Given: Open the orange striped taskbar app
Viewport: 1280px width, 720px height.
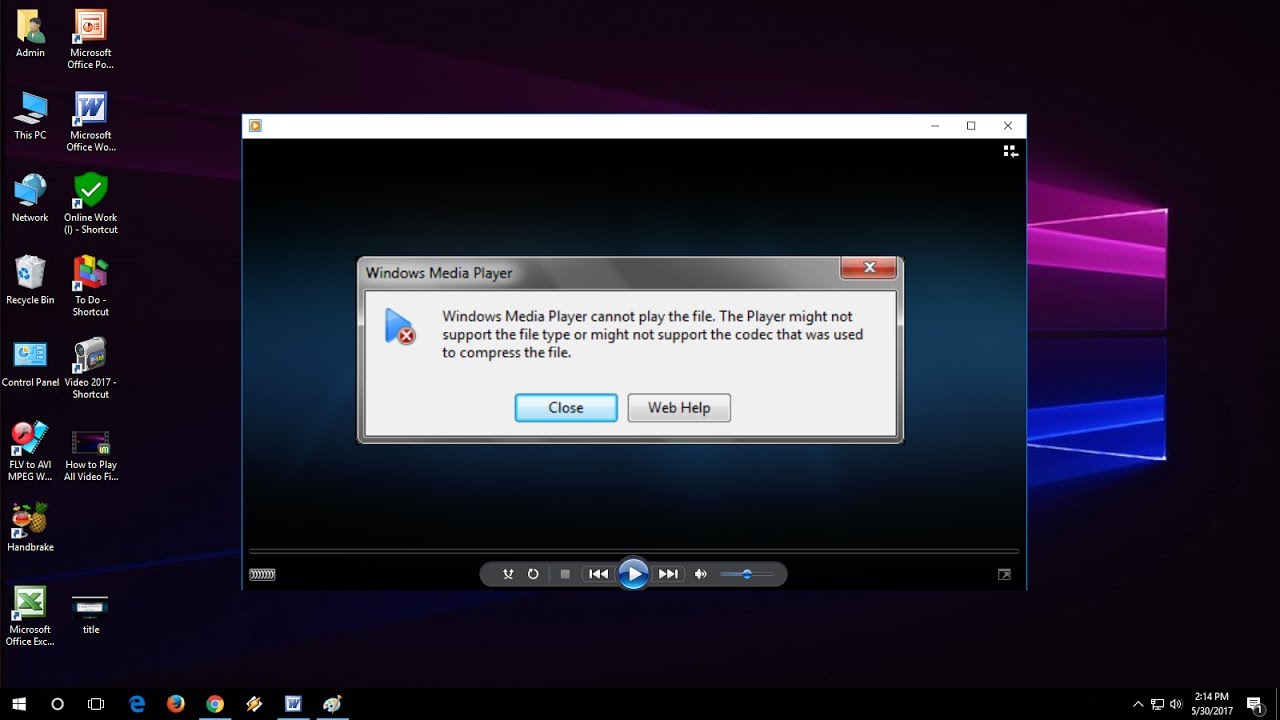Looking at the screenshot, I should pos(254,704).
